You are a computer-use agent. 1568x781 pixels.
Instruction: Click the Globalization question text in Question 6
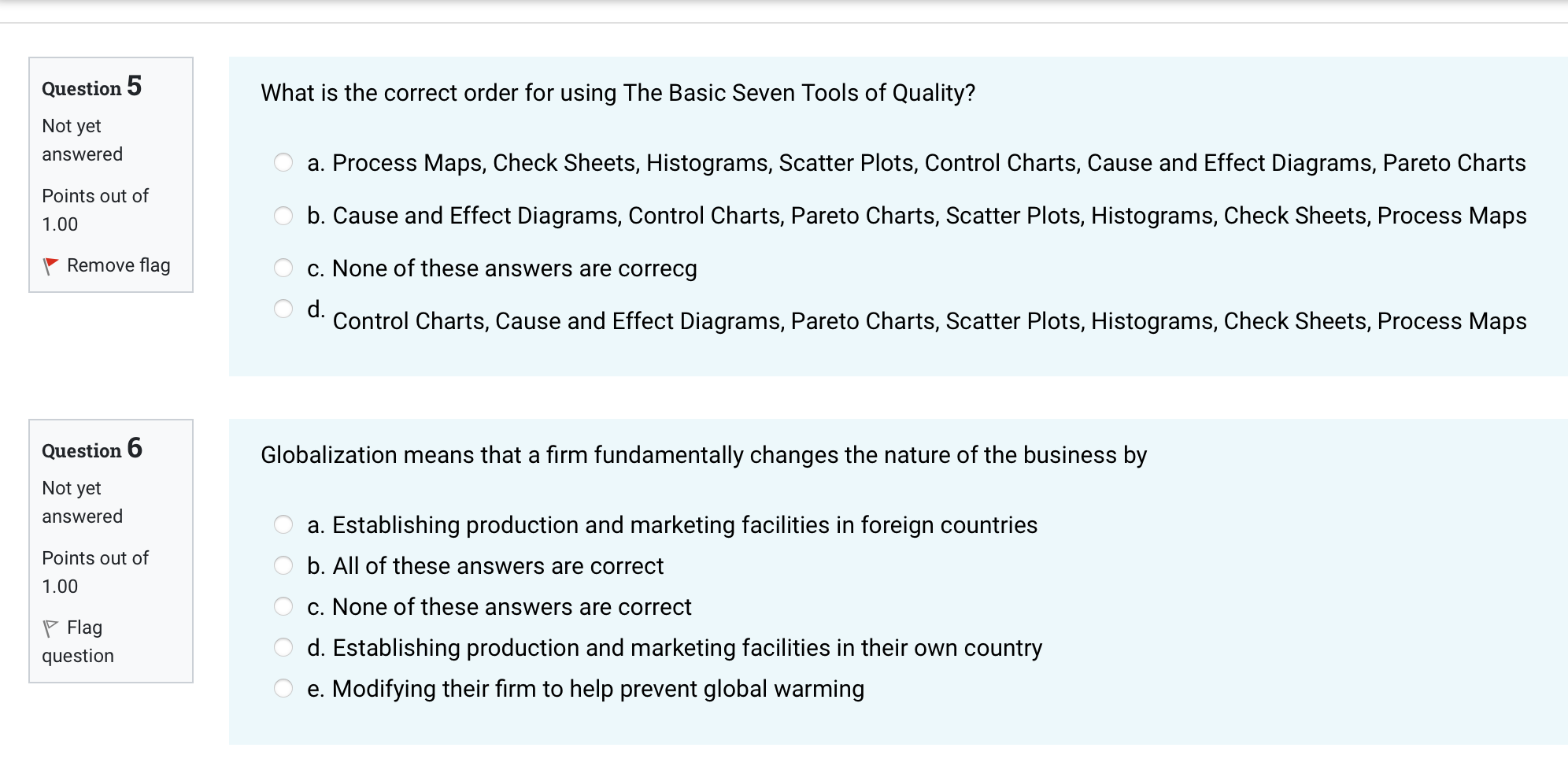(x=704, y=454)
